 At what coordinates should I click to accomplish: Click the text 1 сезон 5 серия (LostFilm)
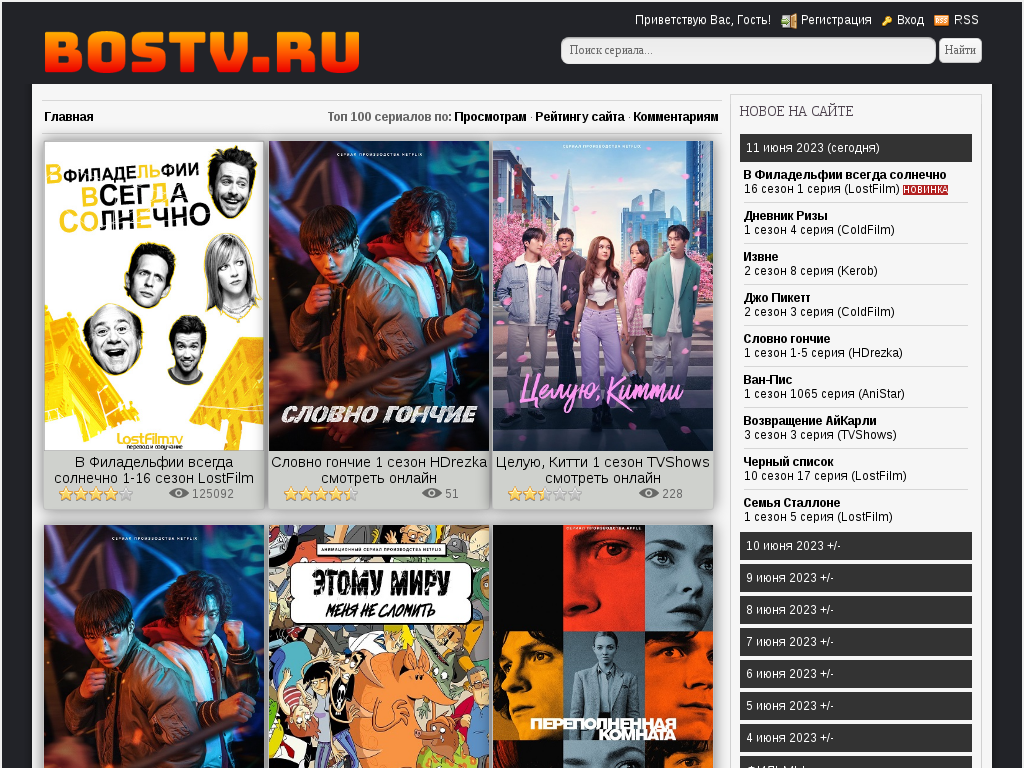click(x=818, y=517)
